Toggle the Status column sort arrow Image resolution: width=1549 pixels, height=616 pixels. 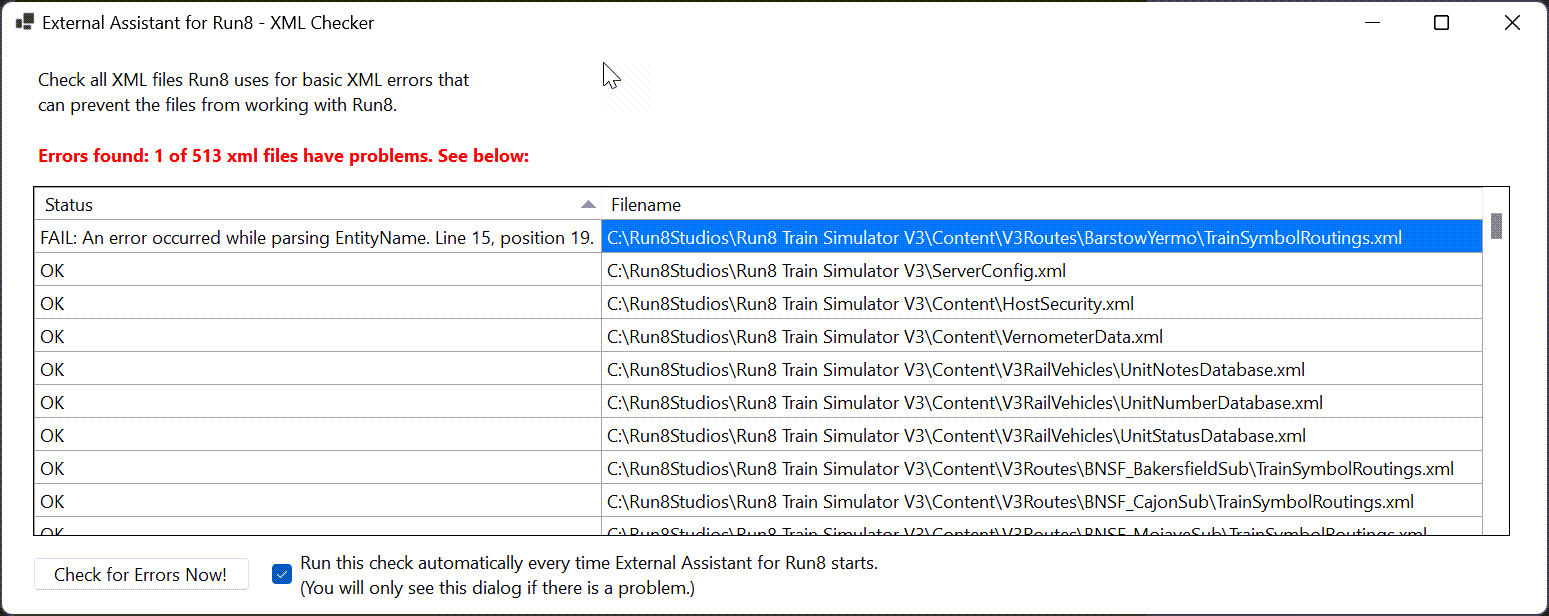[x=588, y=205]
